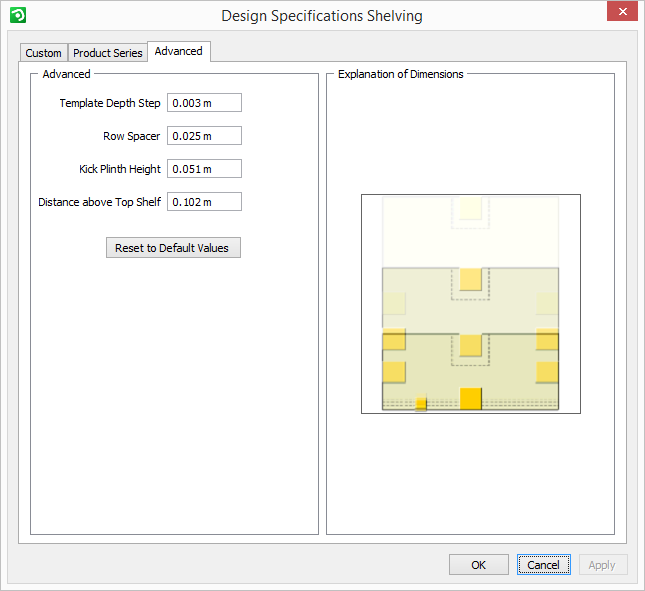Click the Kick Plinth Height field
Image resolution: width=645 pixels, height=591 pixels.
[204, 169]
